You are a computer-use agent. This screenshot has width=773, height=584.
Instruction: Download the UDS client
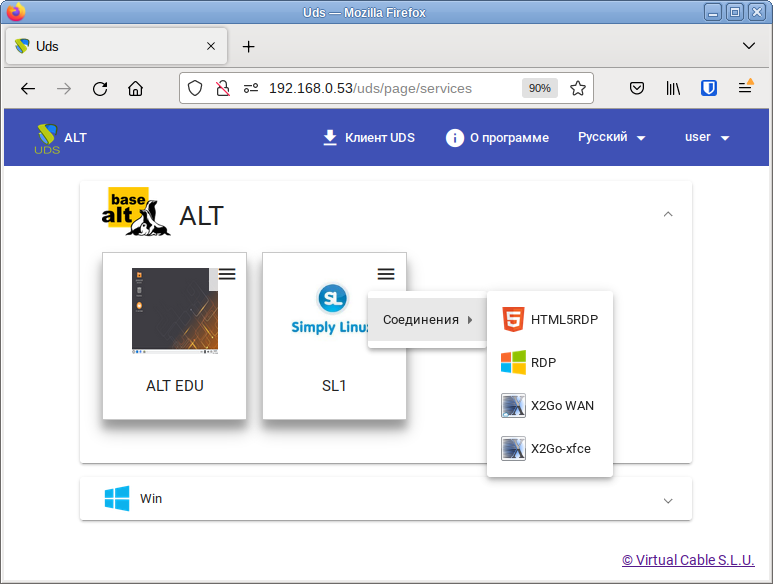point(369,137)
